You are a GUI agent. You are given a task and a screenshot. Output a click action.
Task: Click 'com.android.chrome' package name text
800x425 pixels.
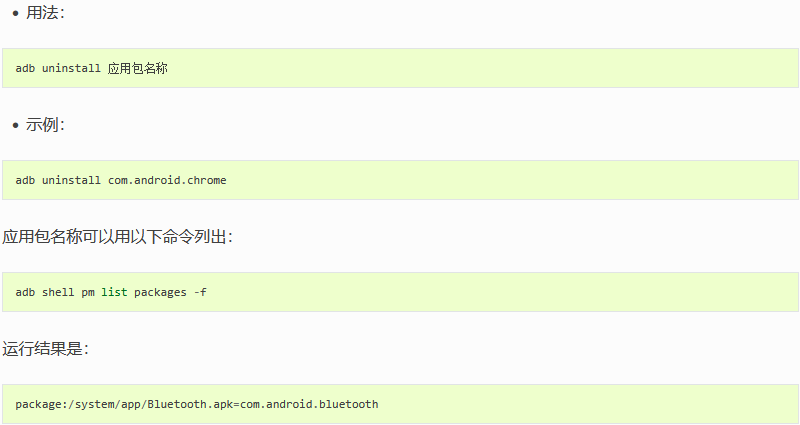[167, 180]
